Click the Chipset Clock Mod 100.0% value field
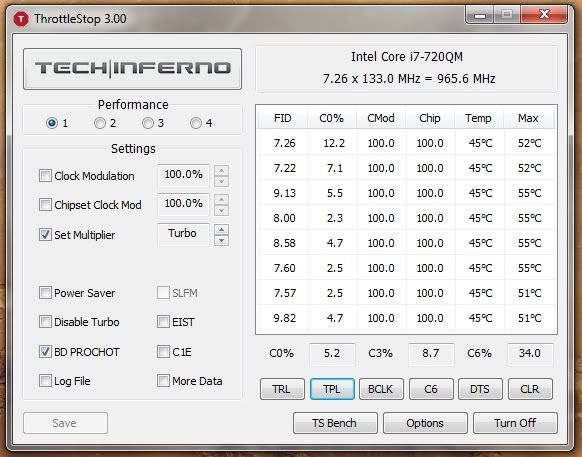 tap(183, 204)
